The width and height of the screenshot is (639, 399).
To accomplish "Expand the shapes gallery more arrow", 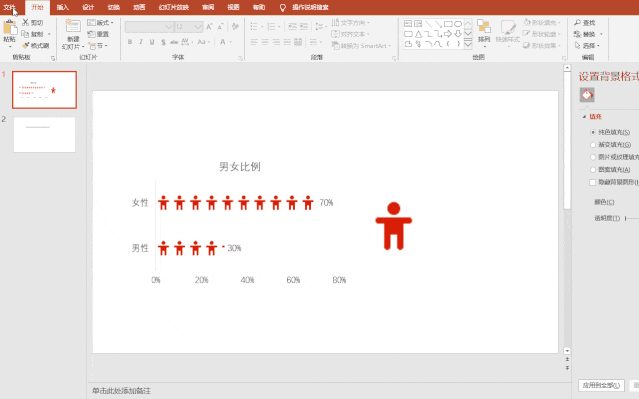I will [468, 44].
